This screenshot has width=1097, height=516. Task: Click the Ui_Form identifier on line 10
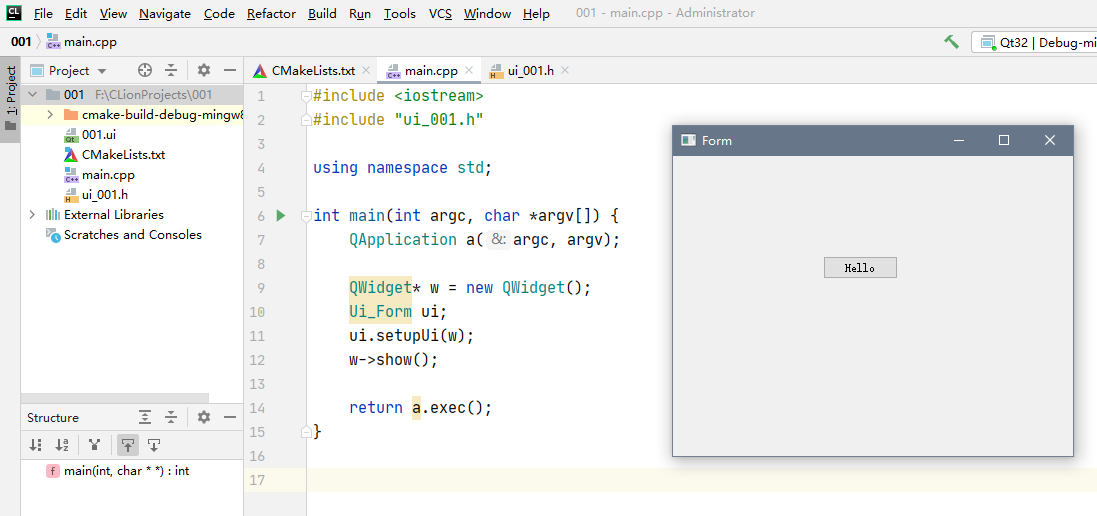(x=380, y=311)
